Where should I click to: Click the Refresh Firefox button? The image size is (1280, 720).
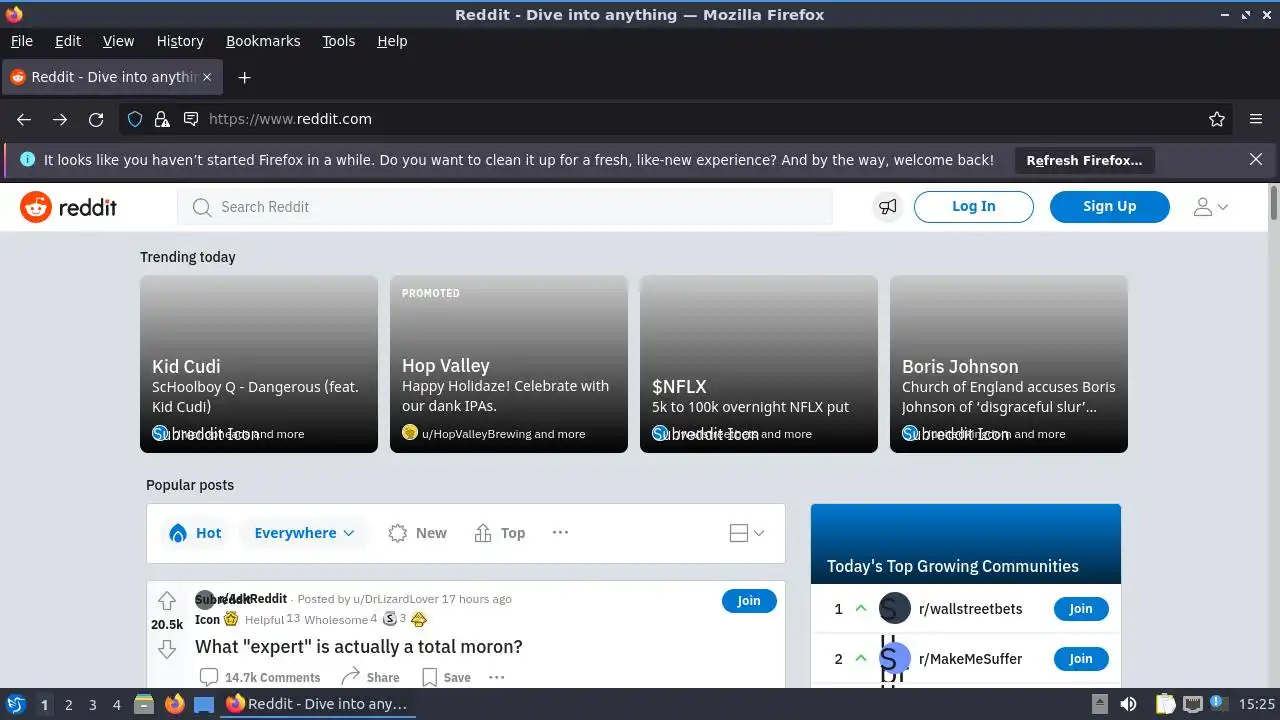coord(1084,160)
